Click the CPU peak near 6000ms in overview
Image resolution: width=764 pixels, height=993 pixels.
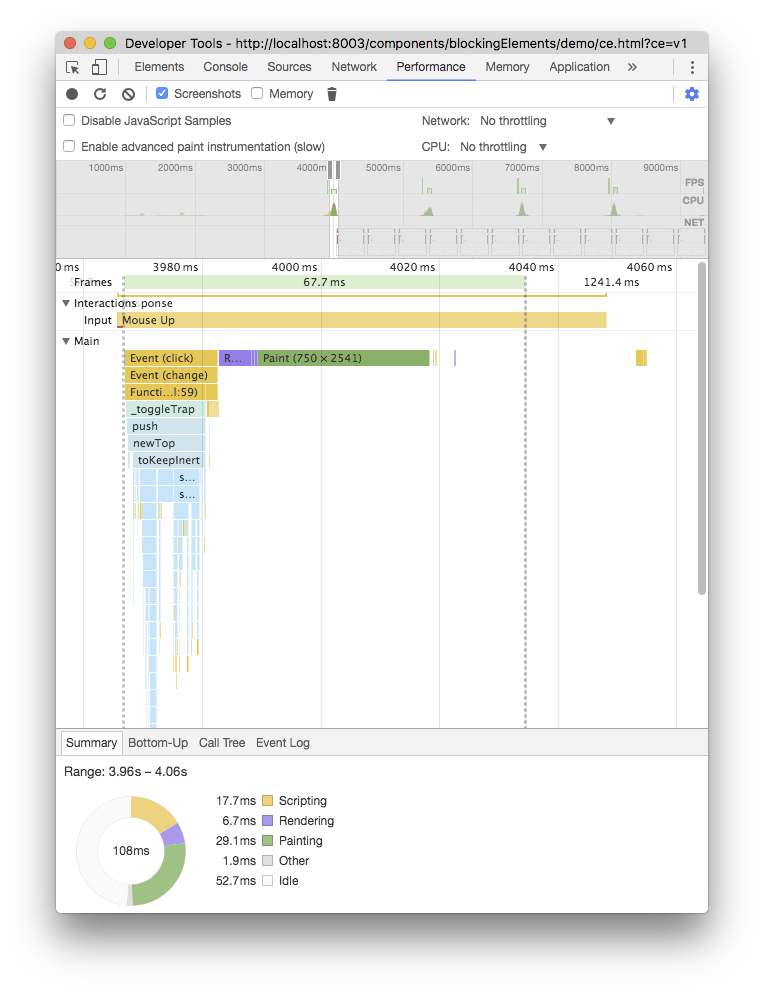pyautogui.click(x=428, y=212)
